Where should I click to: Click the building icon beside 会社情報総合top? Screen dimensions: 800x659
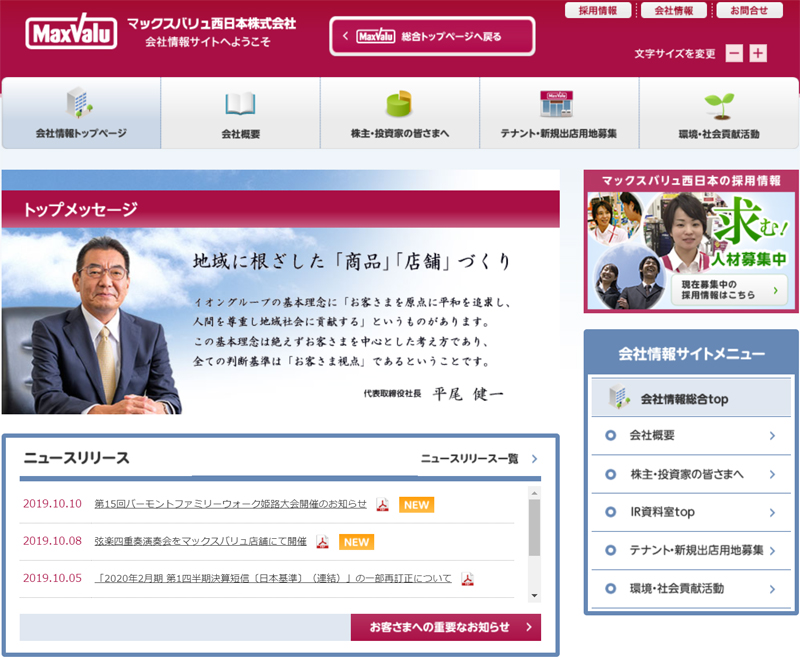click(619, 397)
